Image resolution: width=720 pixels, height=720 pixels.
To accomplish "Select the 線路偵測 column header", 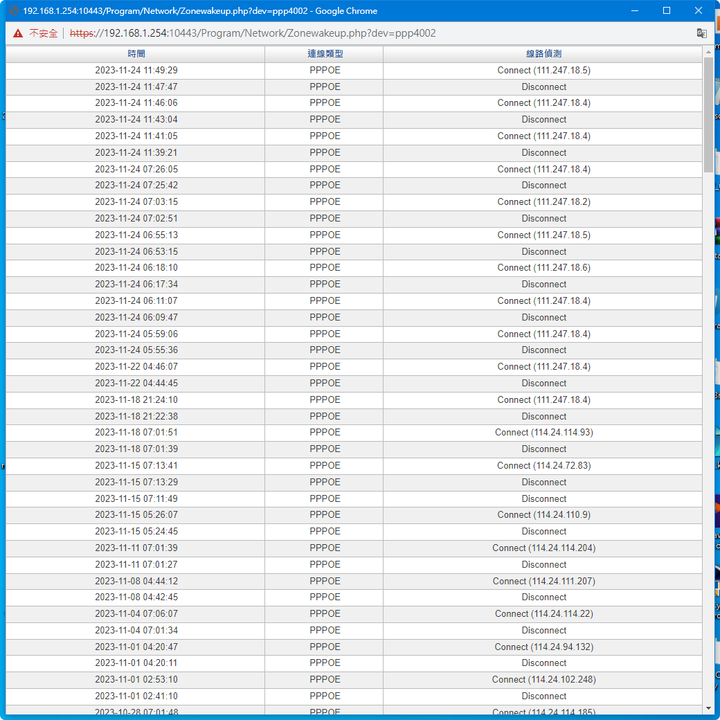I will tap(544, 54).
